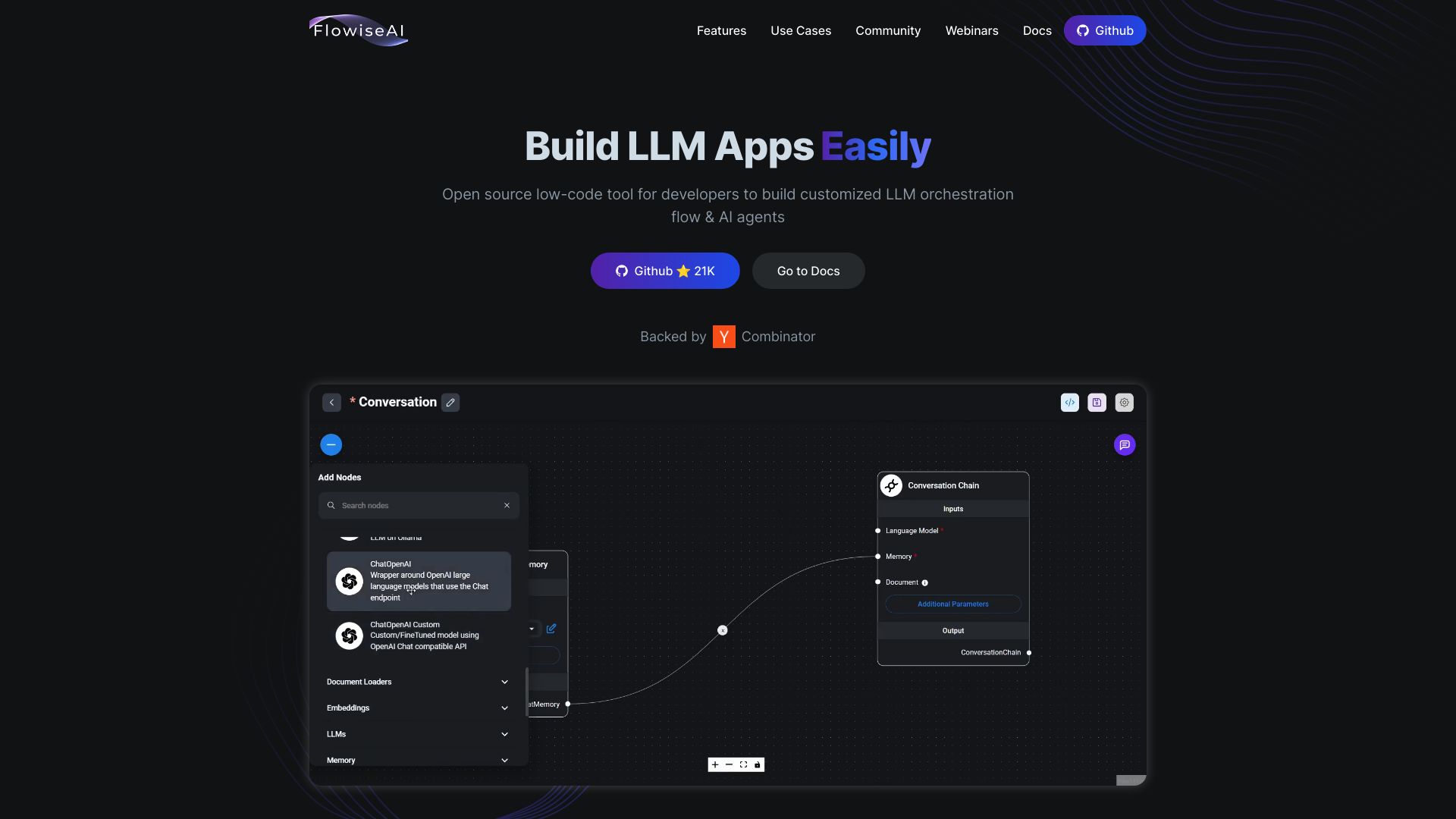Click the zoom fit-to-screen control

[x=743, y=764]
